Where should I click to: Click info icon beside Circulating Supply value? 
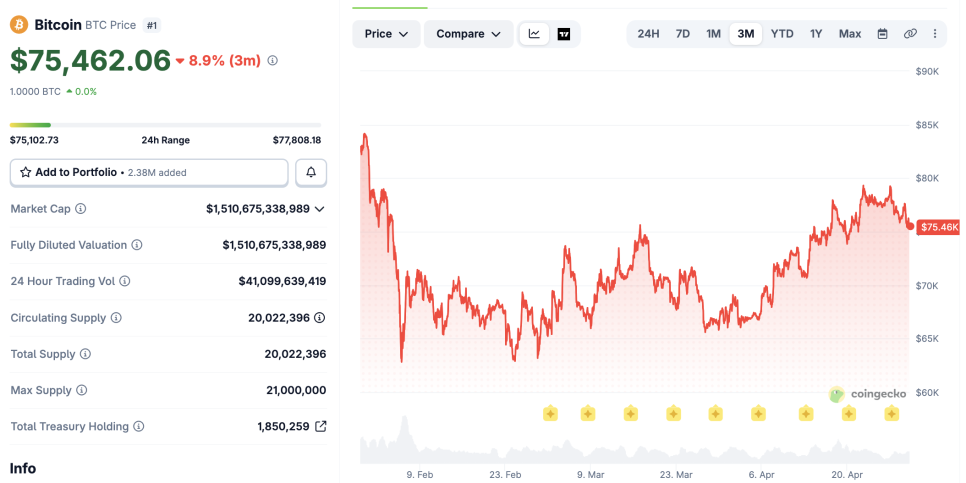point(320,318)
